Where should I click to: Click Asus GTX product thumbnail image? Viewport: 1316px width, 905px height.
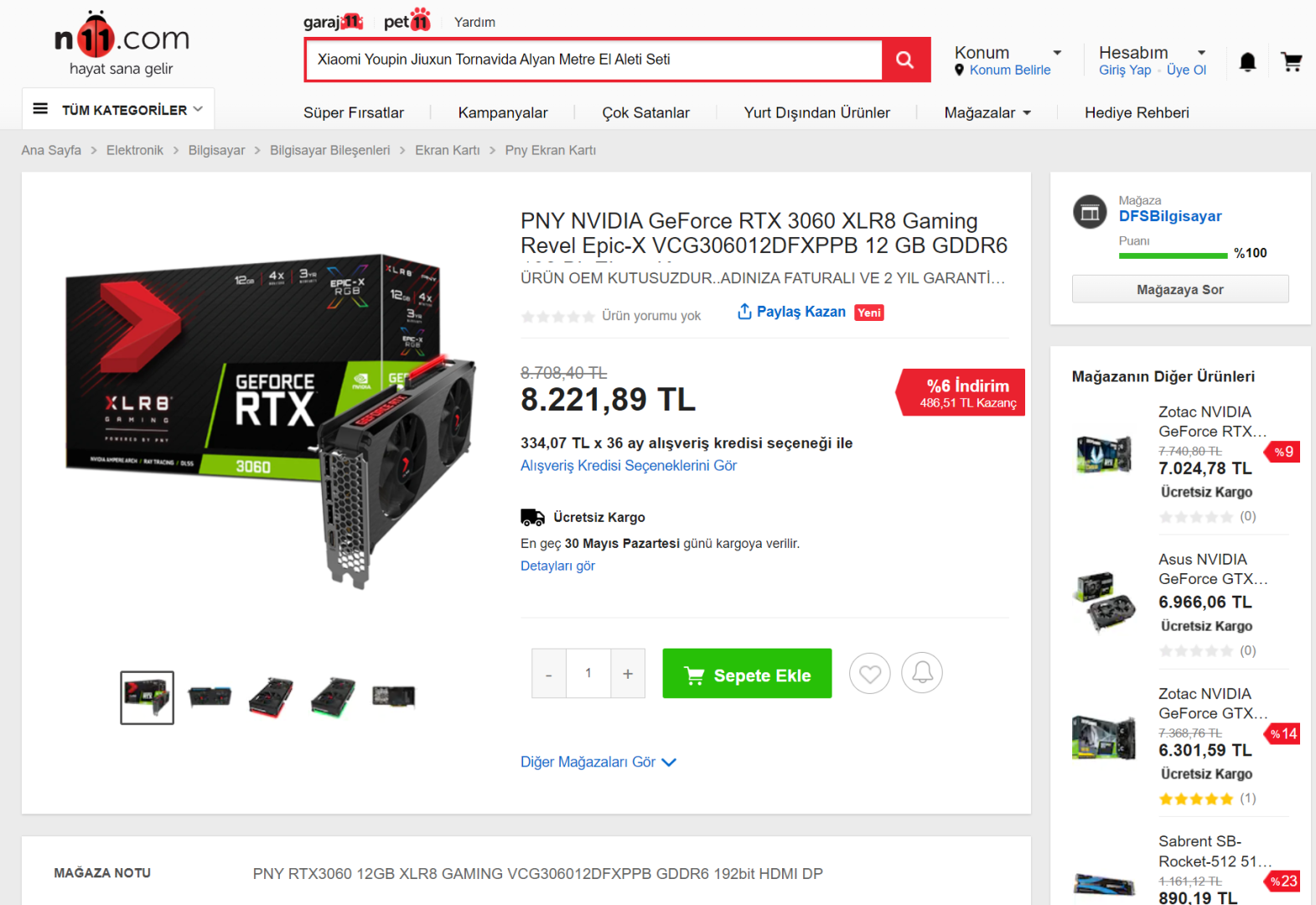[x=1105, y=602]
